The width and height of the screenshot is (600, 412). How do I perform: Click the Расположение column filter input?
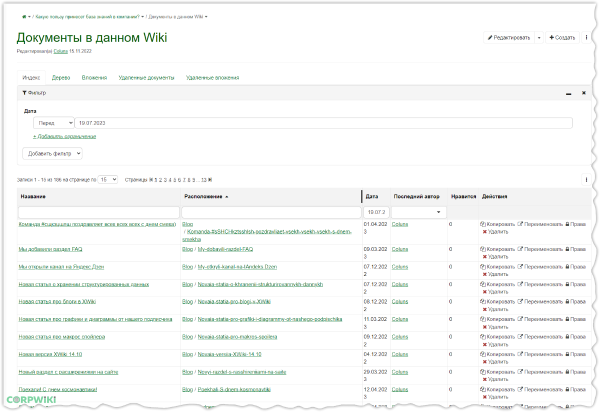pyautogui.click(x=271, y=212)
